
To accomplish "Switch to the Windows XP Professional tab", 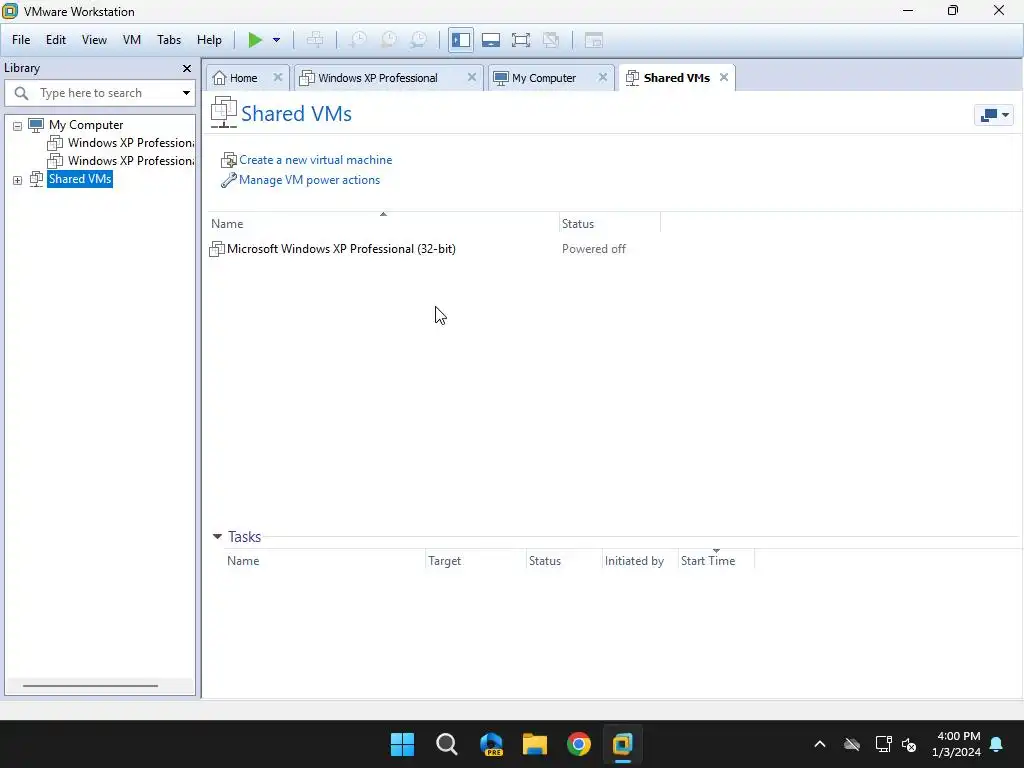I will tap(377, 78).
